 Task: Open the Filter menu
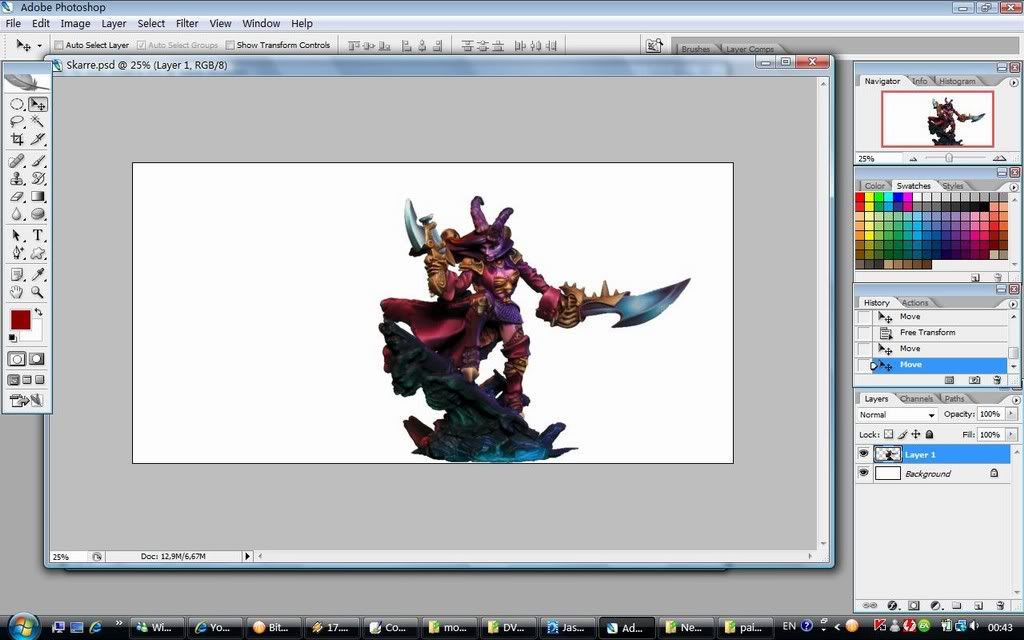click(187, 23)
